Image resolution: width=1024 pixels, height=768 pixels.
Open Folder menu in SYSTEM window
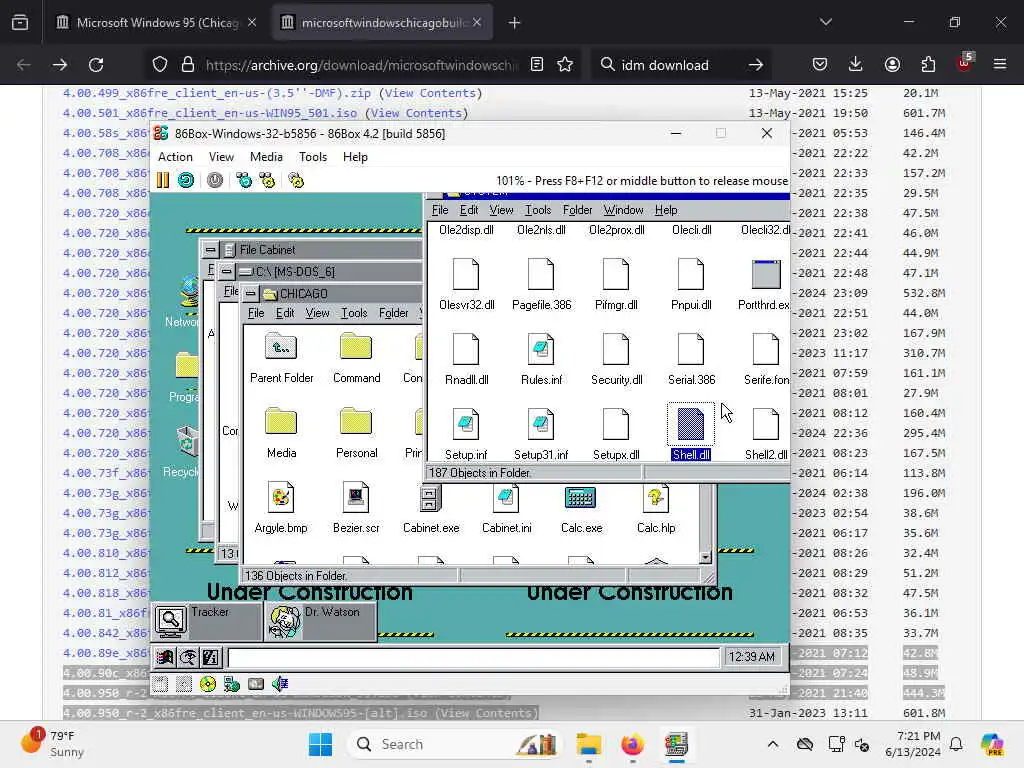(577, 210)
